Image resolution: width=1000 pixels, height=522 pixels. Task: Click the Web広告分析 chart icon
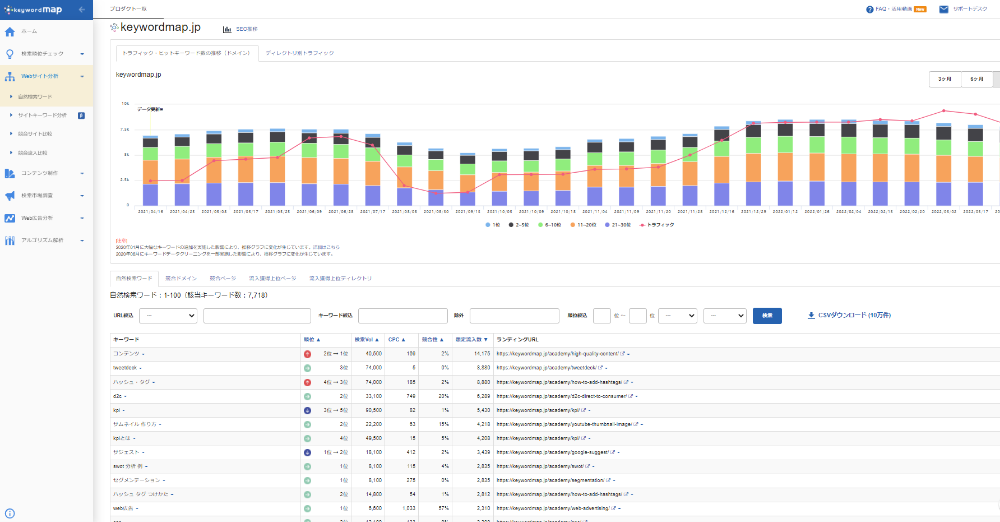click(x=9, y=218)
